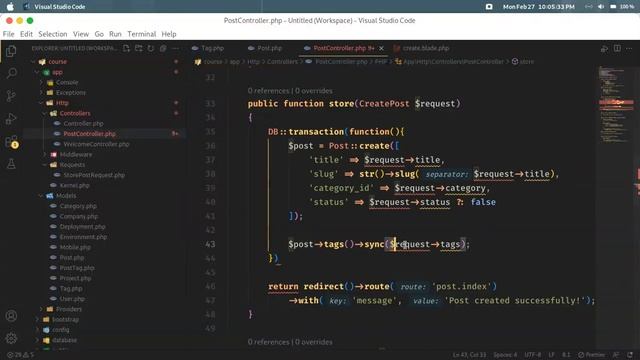This screenshot has width=640, height=360.
Task: Click the compare changes icon in editor toolbar
Action: tap(604, 49)
